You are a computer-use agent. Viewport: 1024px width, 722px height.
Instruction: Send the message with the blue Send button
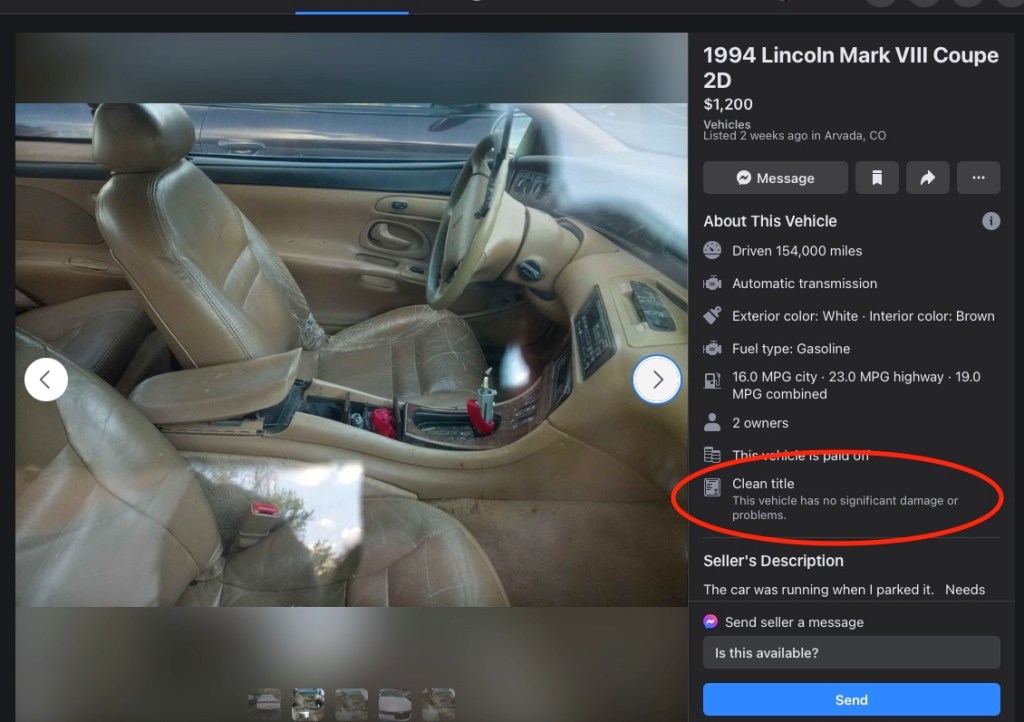pyautogui.click(x=851, y=699)
